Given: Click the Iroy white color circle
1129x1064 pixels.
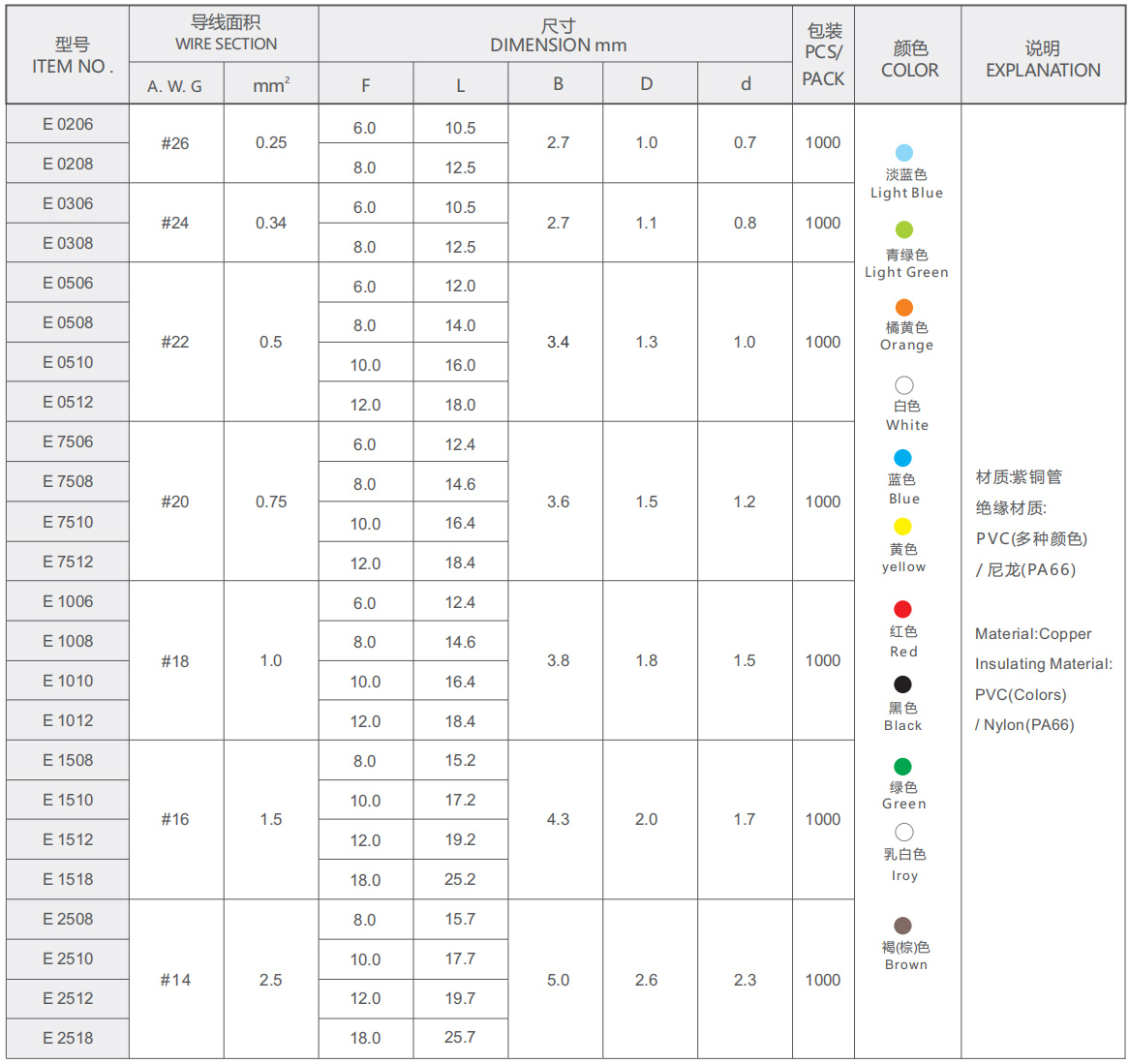Looking at the screenshot, I should 903,833.
